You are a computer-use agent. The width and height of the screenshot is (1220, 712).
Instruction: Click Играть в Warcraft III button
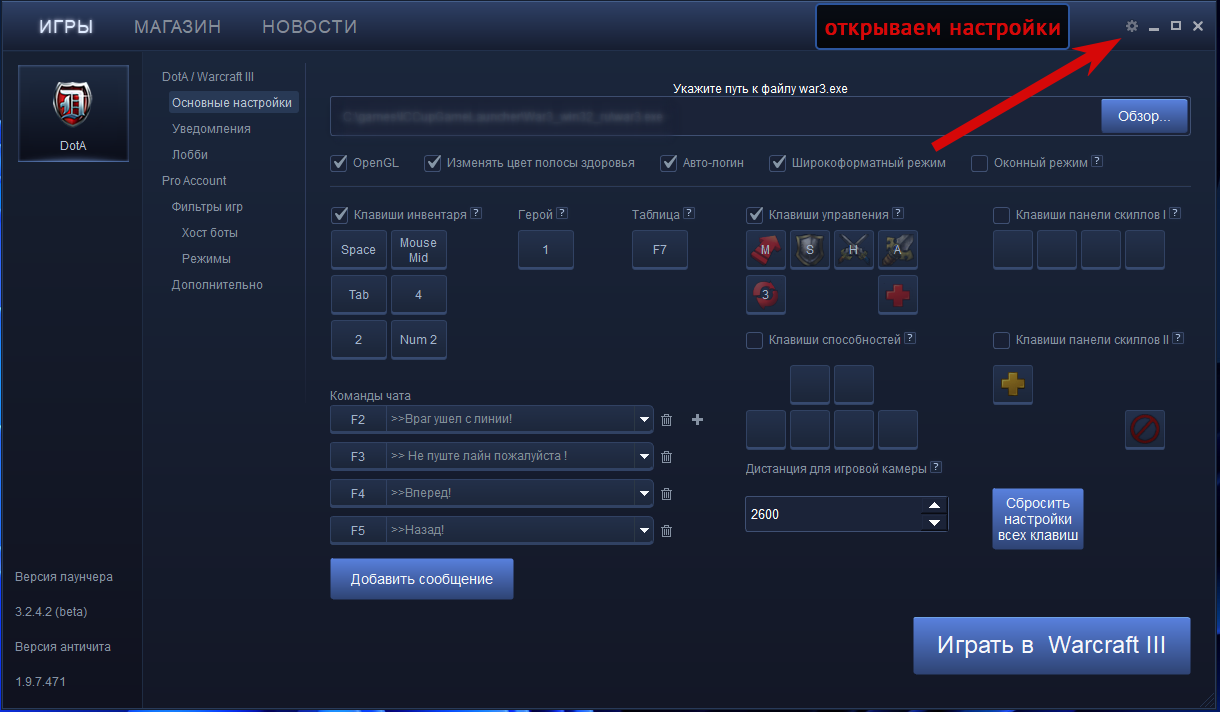pyautogui.click(x=1052, y=645)
